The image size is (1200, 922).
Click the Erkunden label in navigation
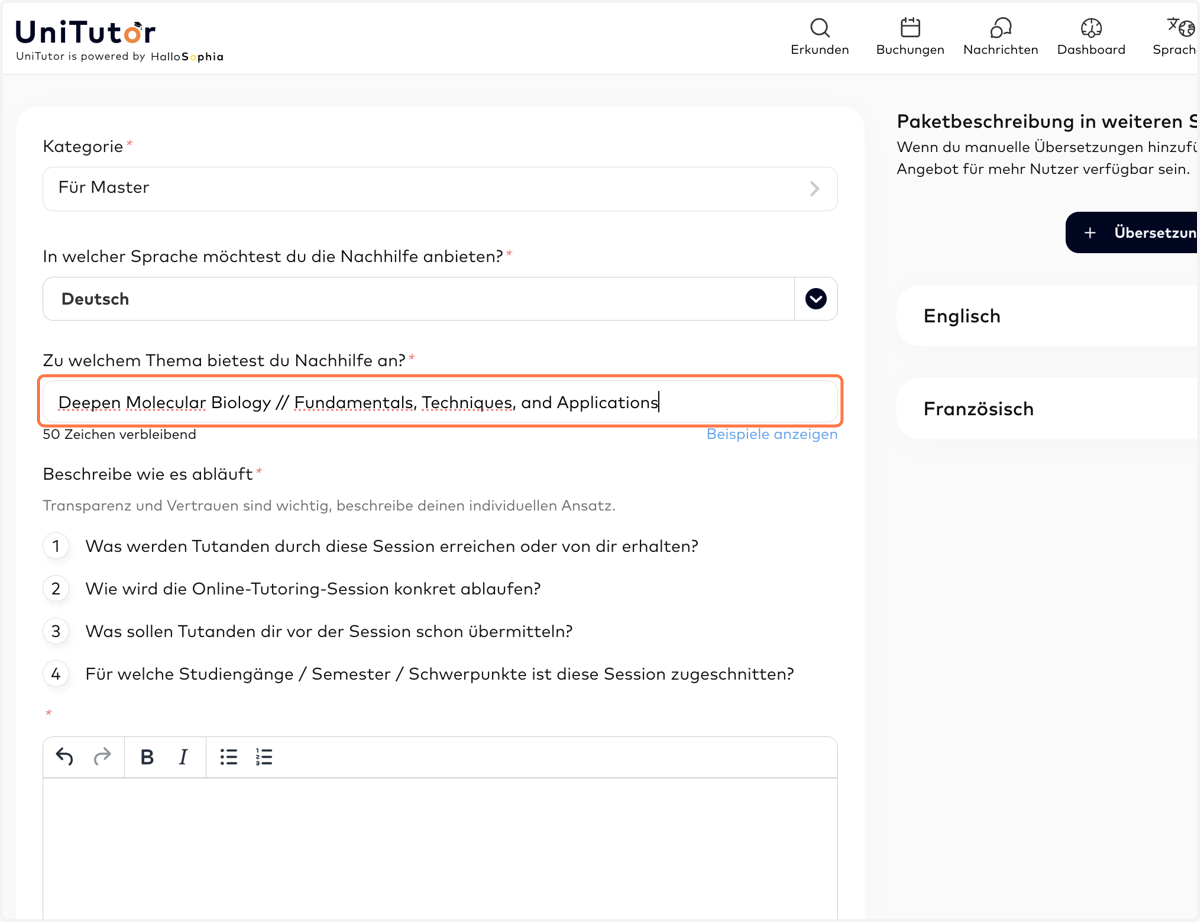(x=820, y=50)
